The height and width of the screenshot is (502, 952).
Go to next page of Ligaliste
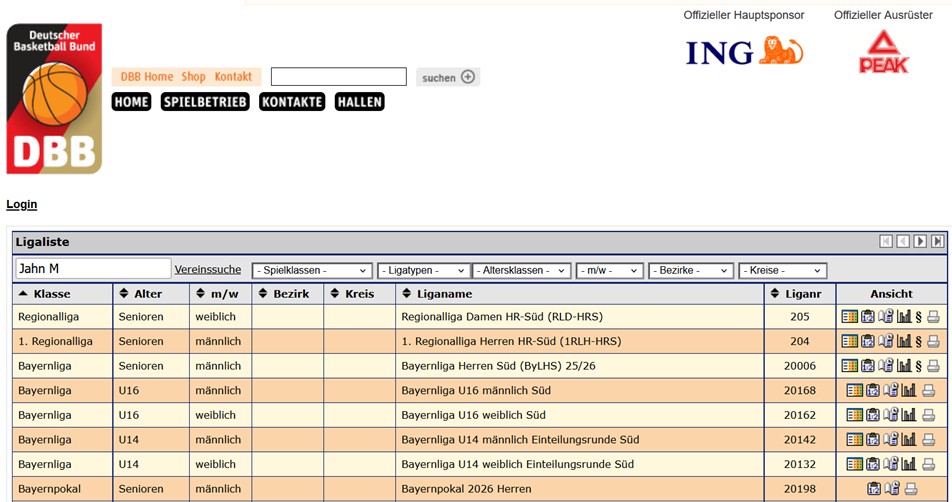tap(920, 242)
